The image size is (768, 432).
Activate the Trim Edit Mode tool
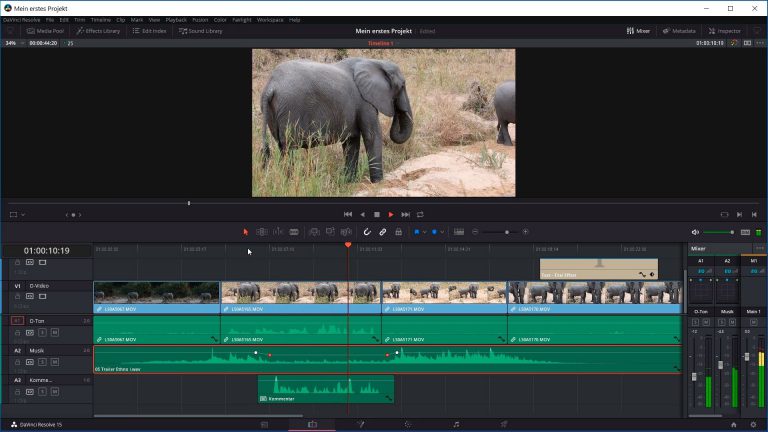point(262,232)
